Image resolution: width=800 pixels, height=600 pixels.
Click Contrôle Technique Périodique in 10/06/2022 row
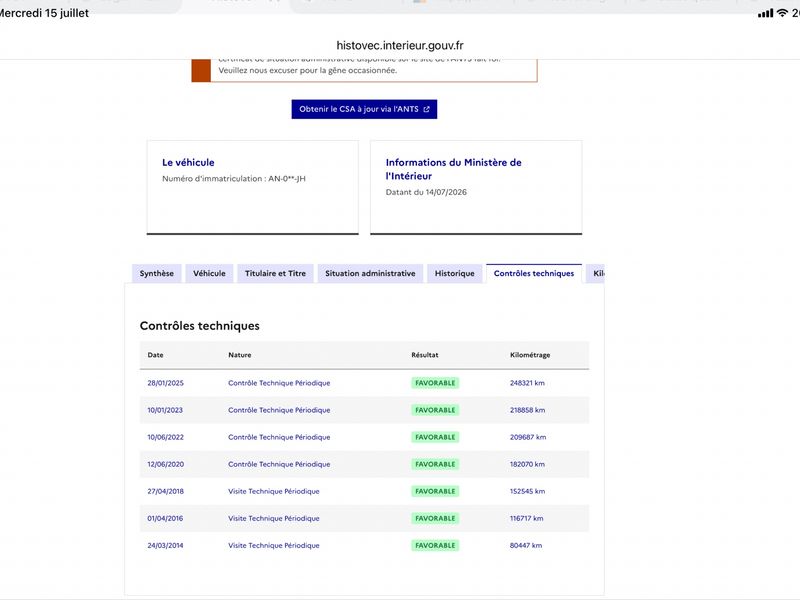click(x=279, y=437)
